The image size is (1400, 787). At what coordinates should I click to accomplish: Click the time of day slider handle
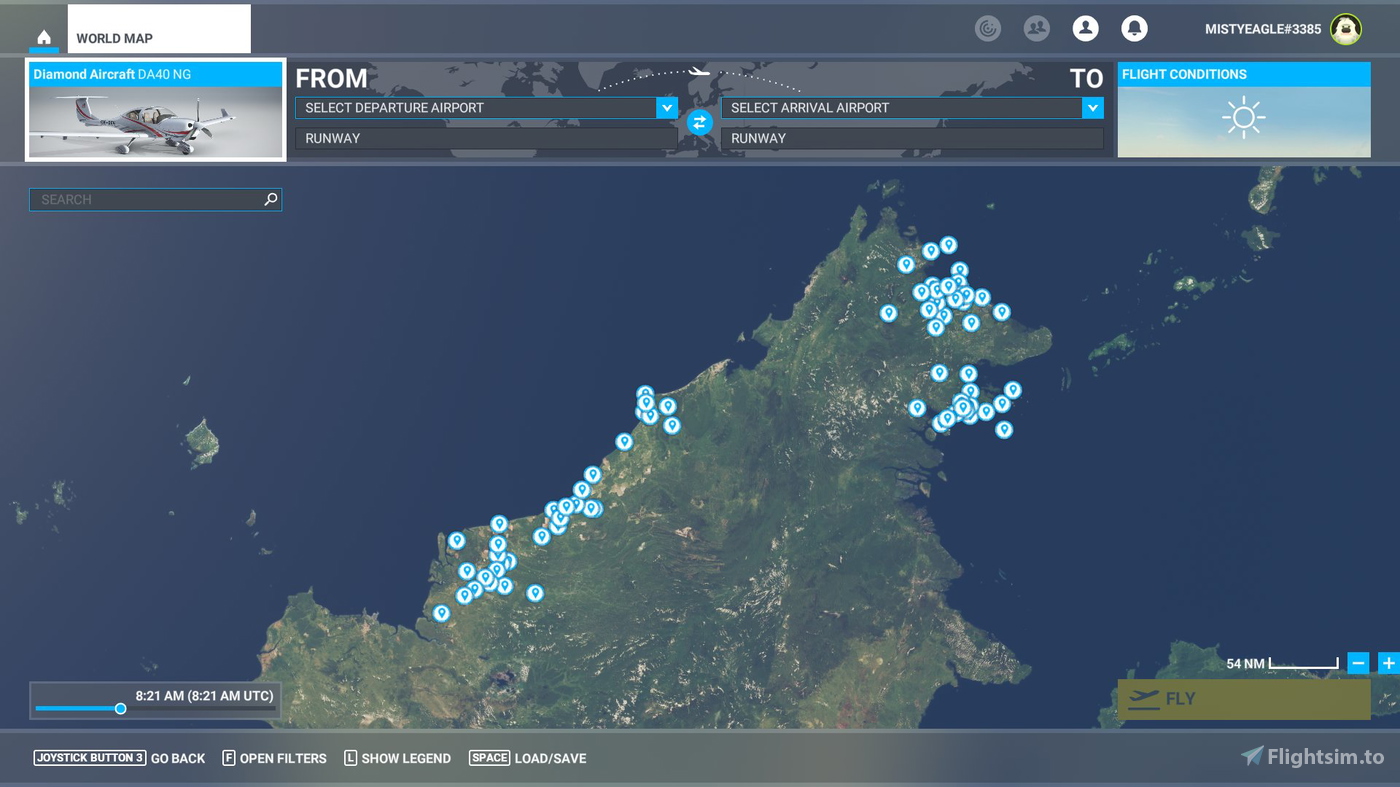(121, 708)
